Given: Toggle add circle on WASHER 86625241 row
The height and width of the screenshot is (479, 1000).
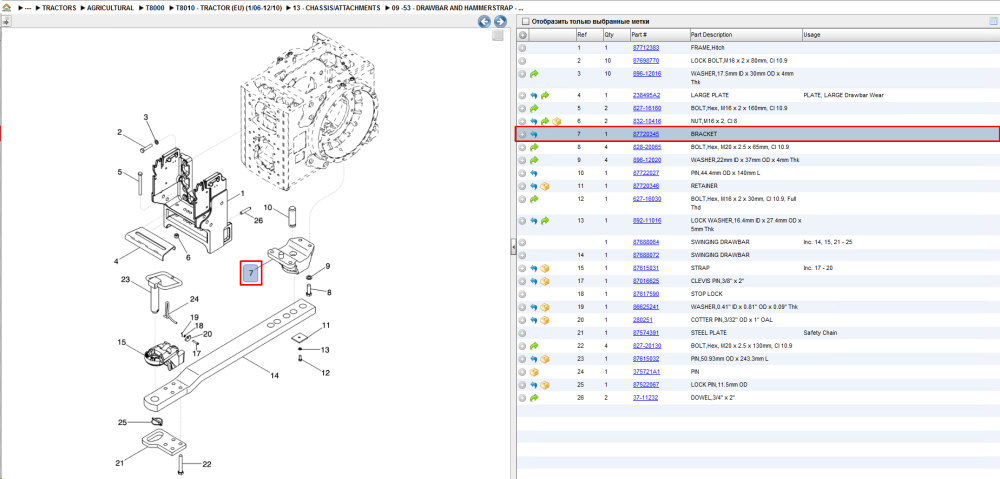Looking at the screenshot, I should coord(522,307).
